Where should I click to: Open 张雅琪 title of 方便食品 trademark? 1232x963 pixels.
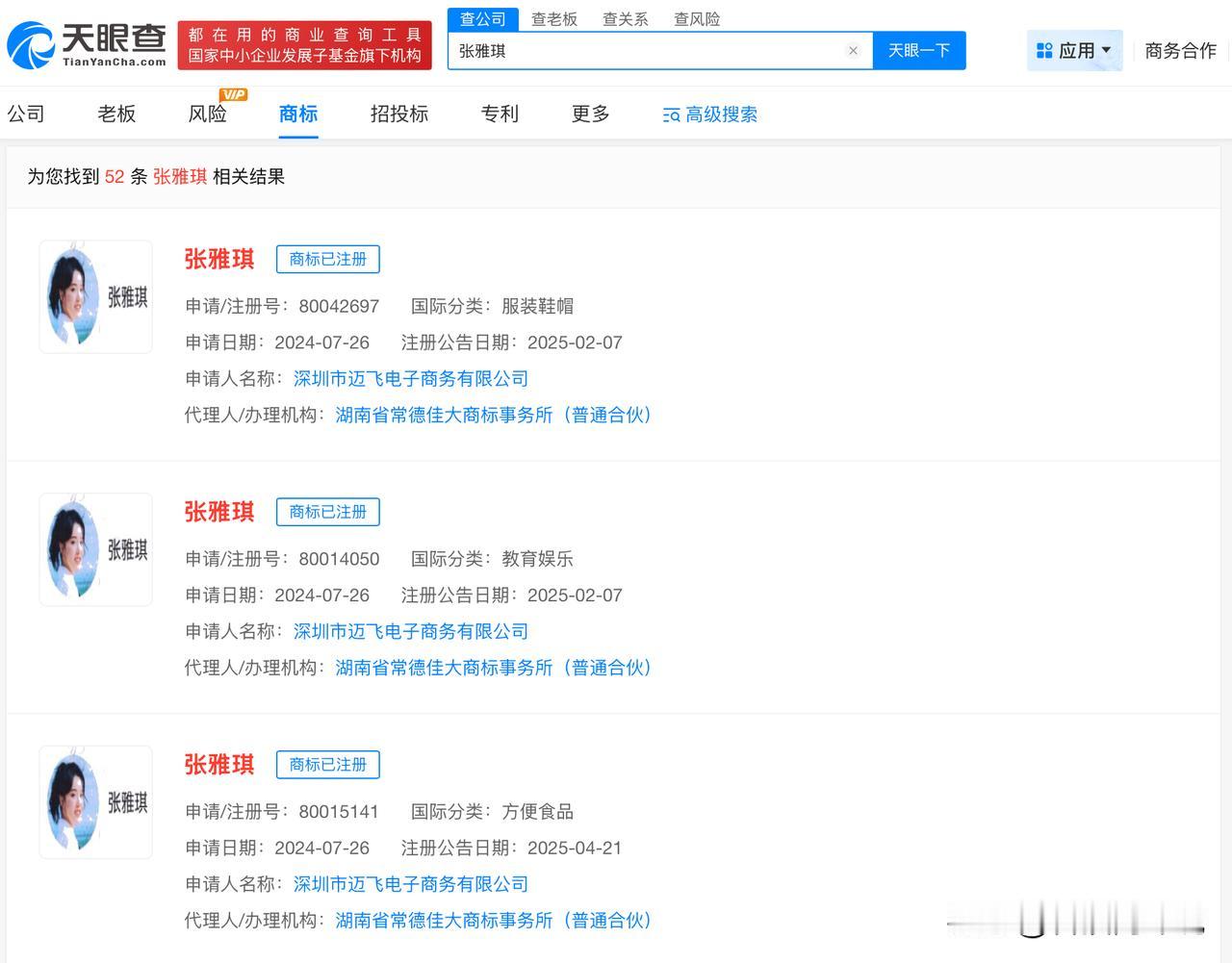(219, 765)
